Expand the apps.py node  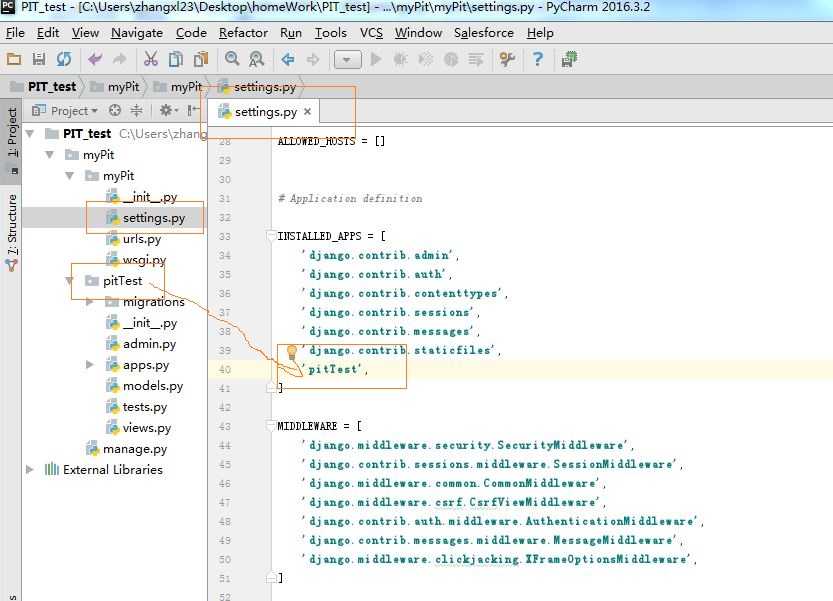pos(90,365)
